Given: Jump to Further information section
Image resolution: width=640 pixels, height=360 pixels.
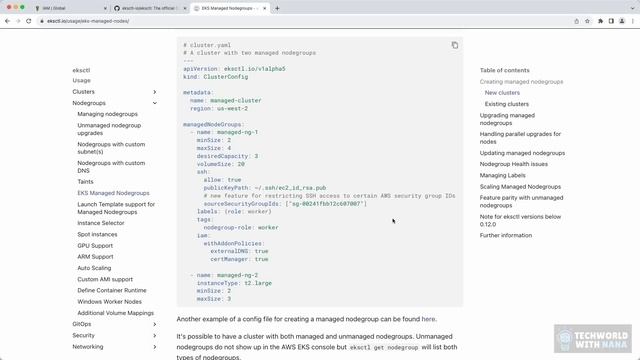Looking at the screenshot, I should pyautogui.click(x=506, y=236).
